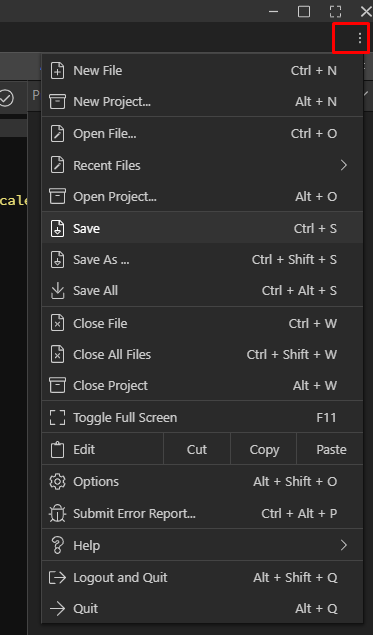Click the Logout and Quit exit icon
373x635 pixels.
[57, 577]
